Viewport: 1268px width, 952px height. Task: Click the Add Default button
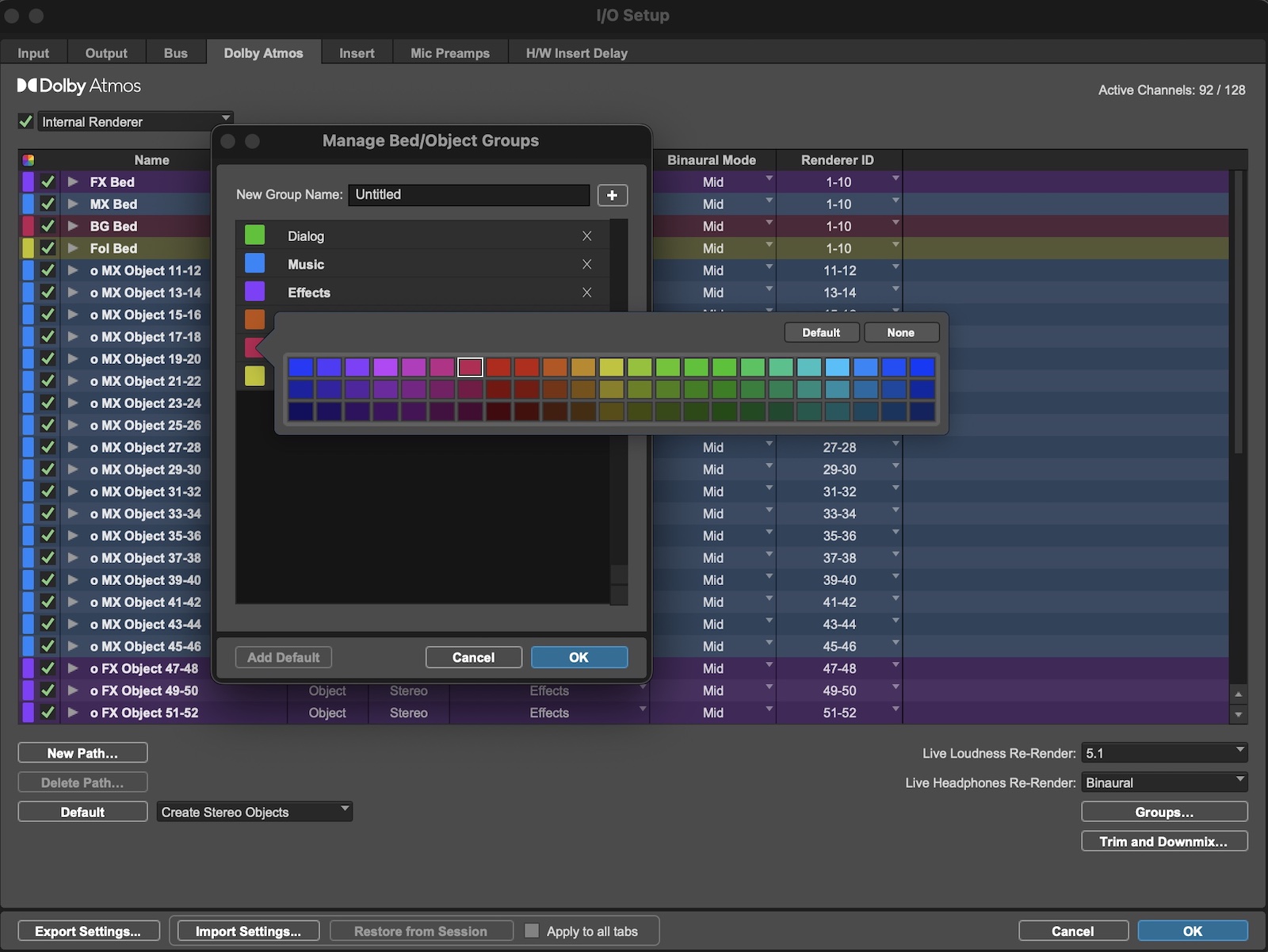coord(283,657)
